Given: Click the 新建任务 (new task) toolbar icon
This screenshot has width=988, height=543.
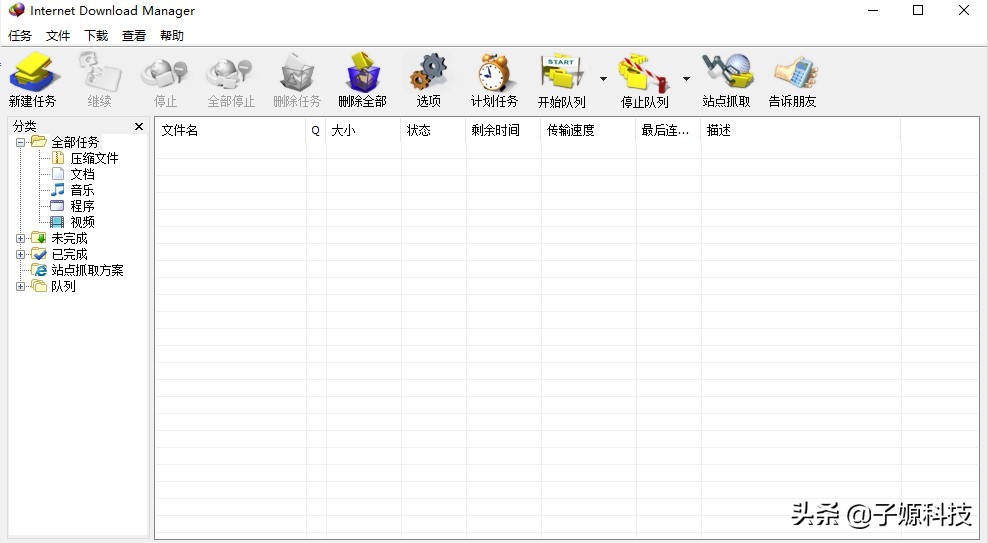Looking at the screenshot, I should point(33,72).
